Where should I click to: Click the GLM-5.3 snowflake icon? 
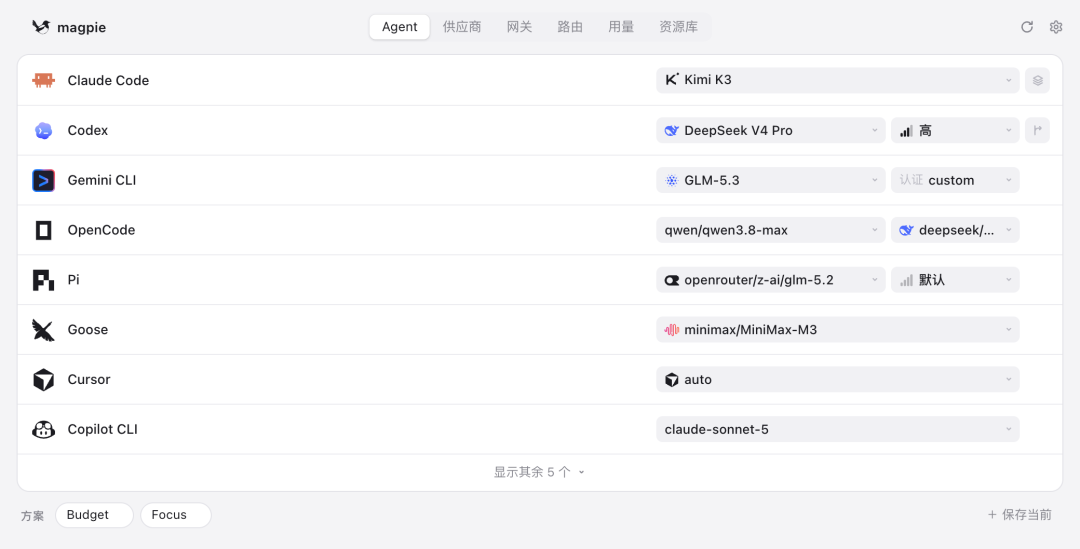click(x=672, y=180)
